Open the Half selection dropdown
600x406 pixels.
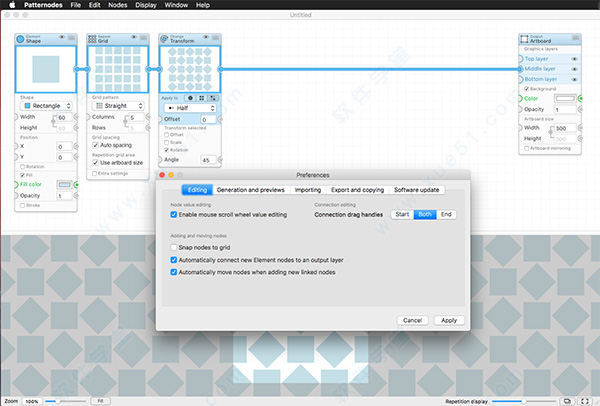(x=190, y=108)
